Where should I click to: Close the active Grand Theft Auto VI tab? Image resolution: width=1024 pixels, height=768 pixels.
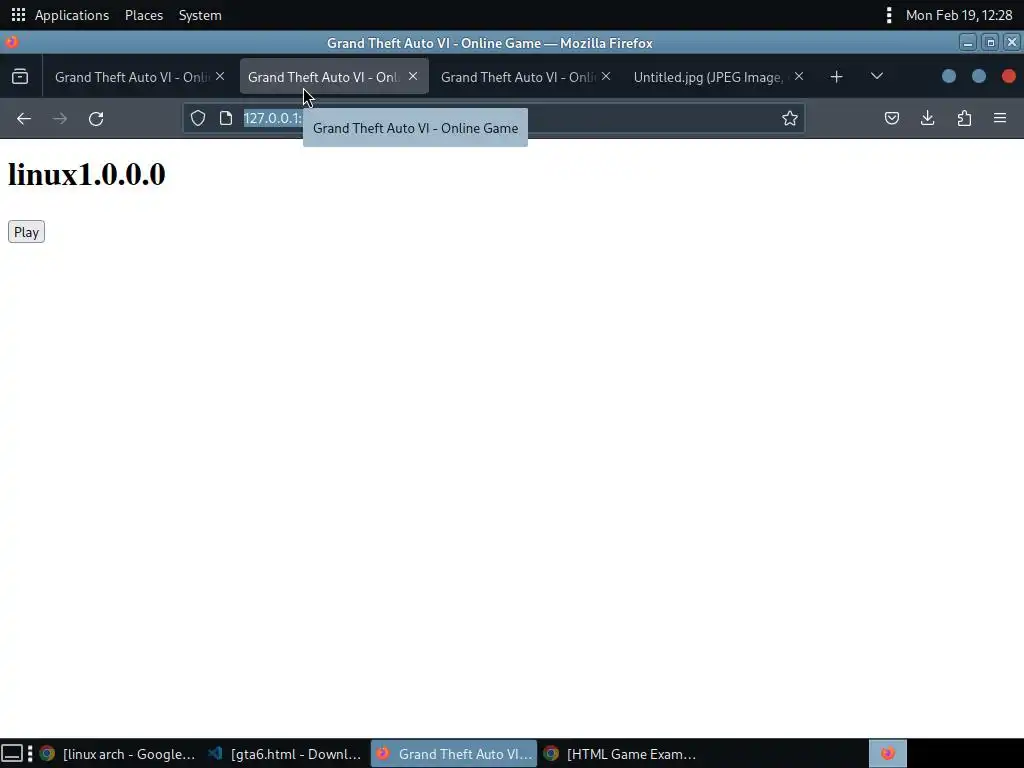pyautogui.click(x=413, y=76)
